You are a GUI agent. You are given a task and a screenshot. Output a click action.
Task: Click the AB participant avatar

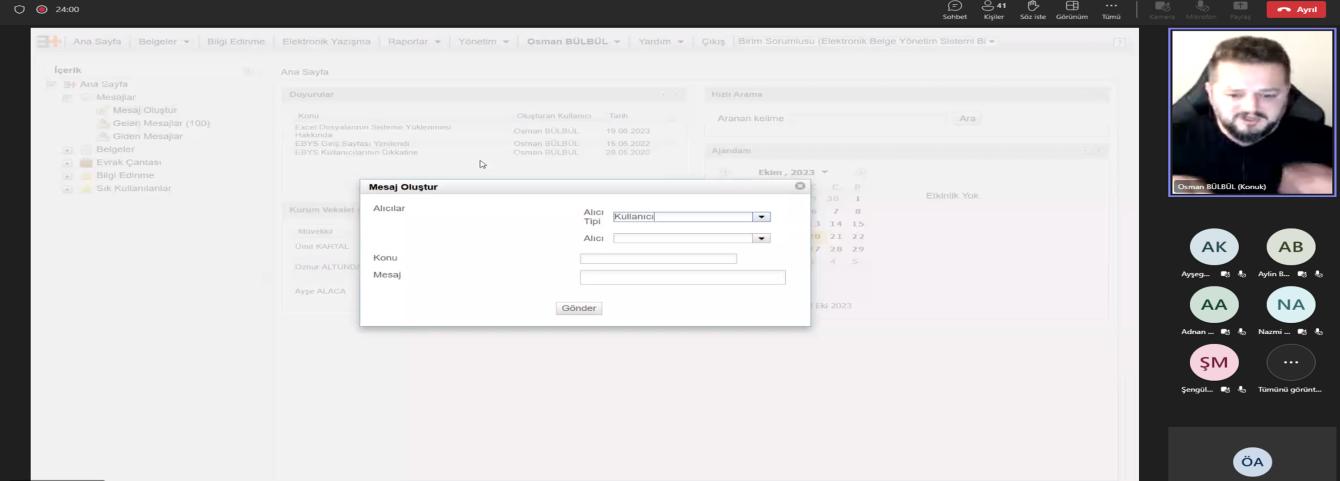click(x=1291, y=247)
